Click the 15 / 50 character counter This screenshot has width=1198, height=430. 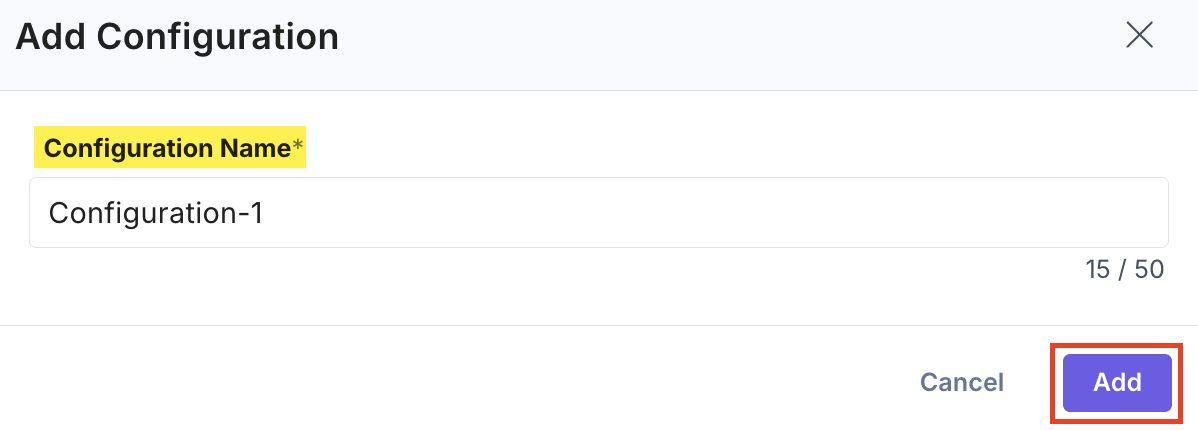point(1124,270)
